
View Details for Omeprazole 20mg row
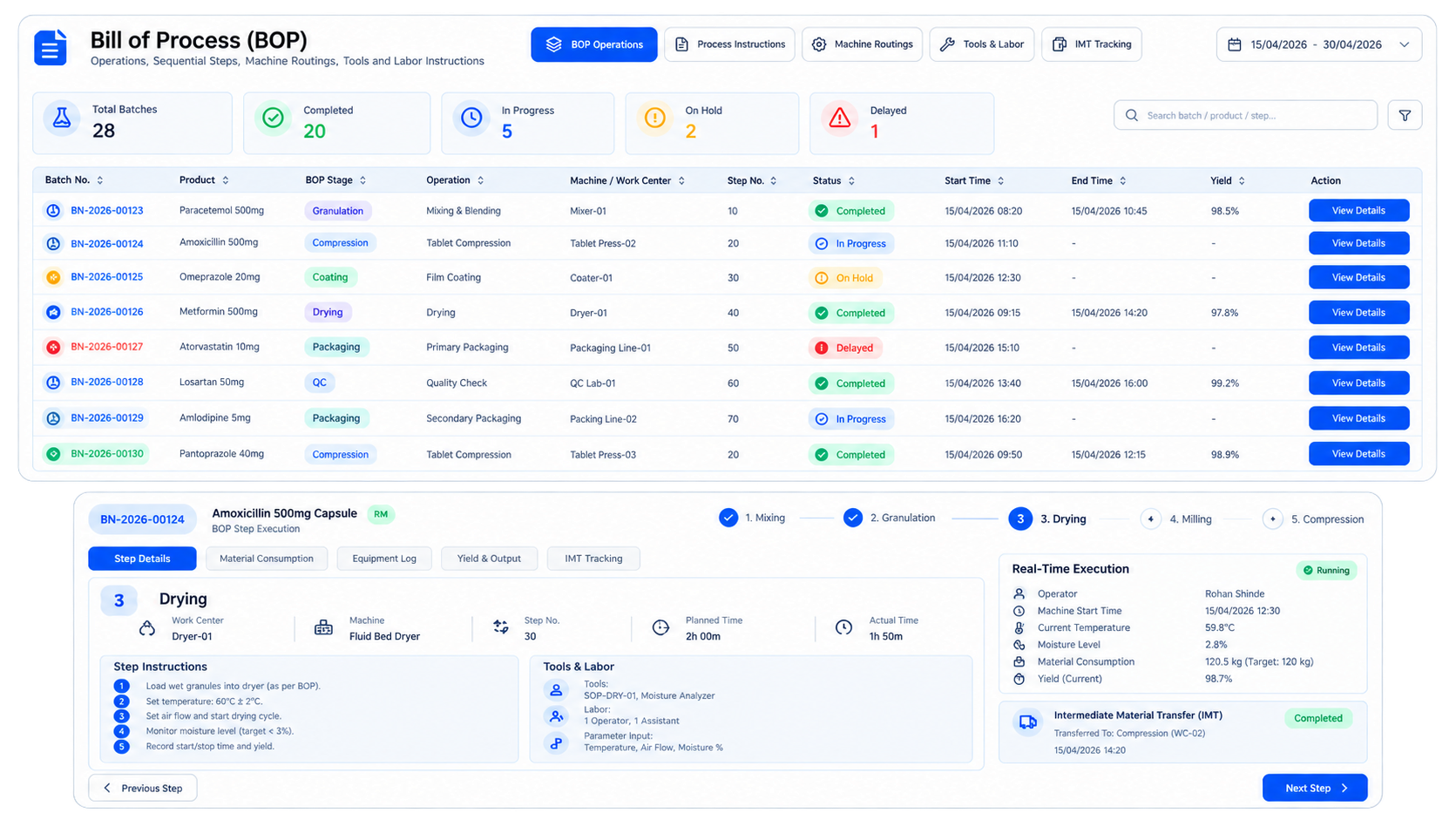(1358, 277)
